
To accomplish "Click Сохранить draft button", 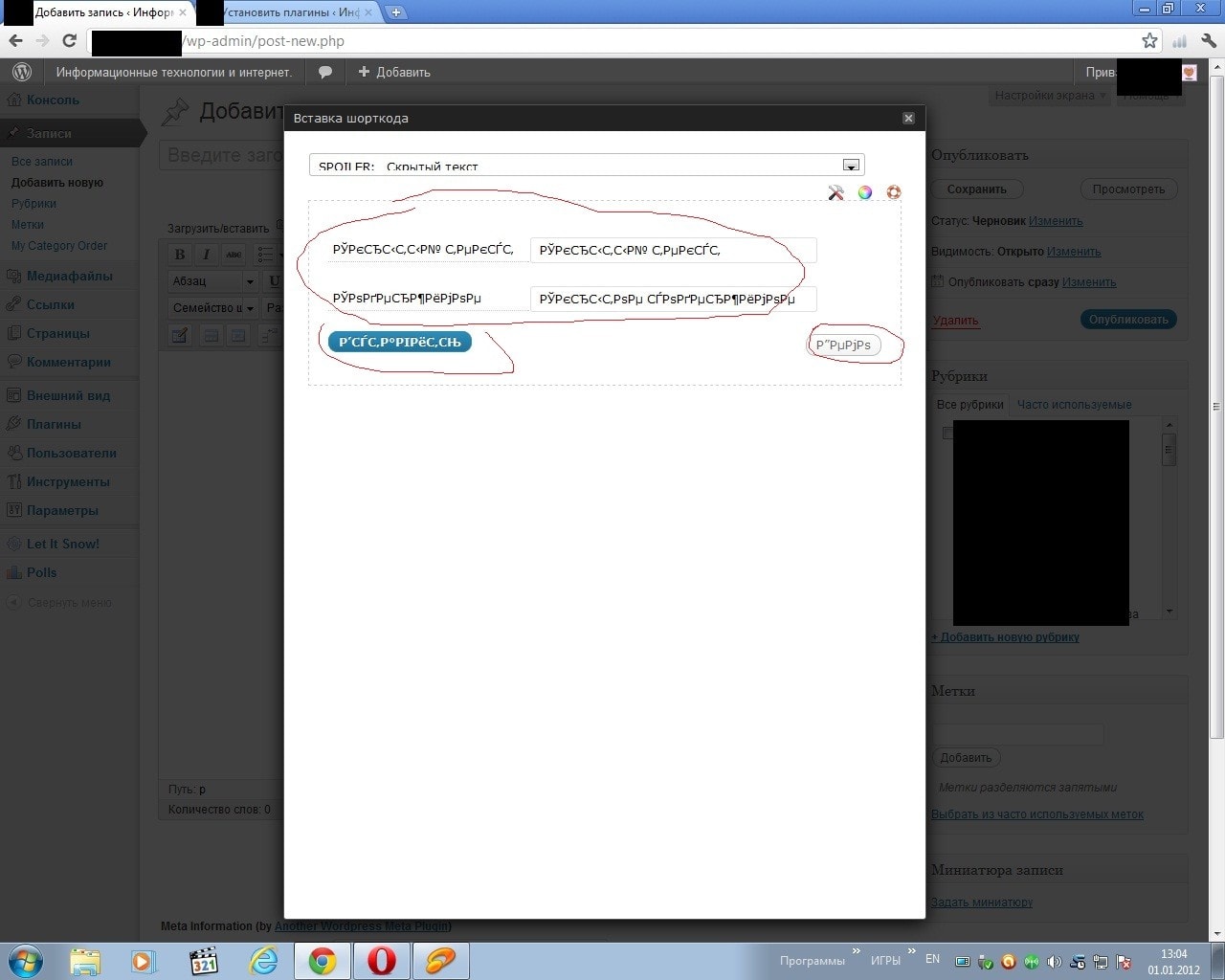I will [977, 189].
